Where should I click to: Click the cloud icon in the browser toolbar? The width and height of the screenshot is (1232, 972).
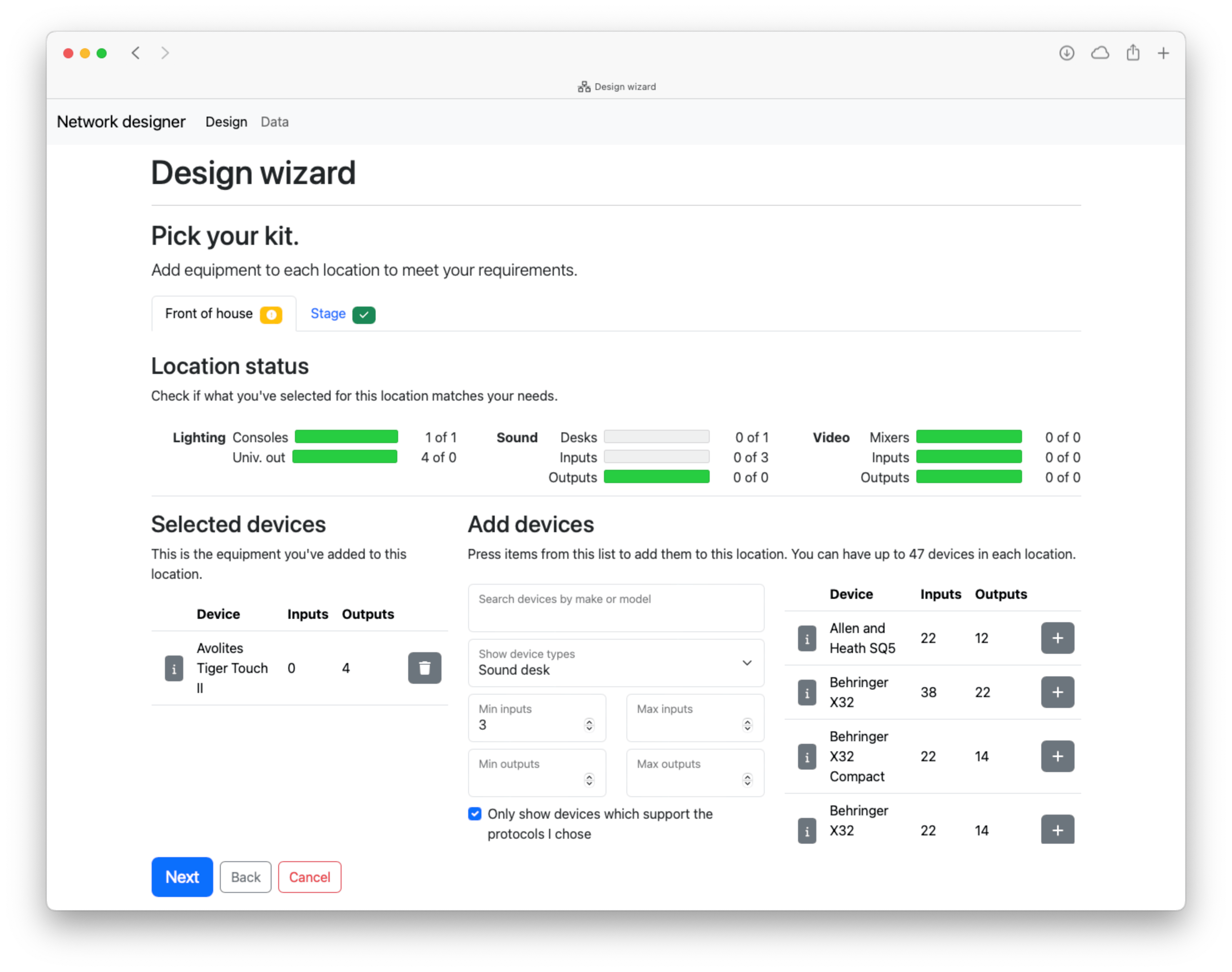pos(1100,52)
